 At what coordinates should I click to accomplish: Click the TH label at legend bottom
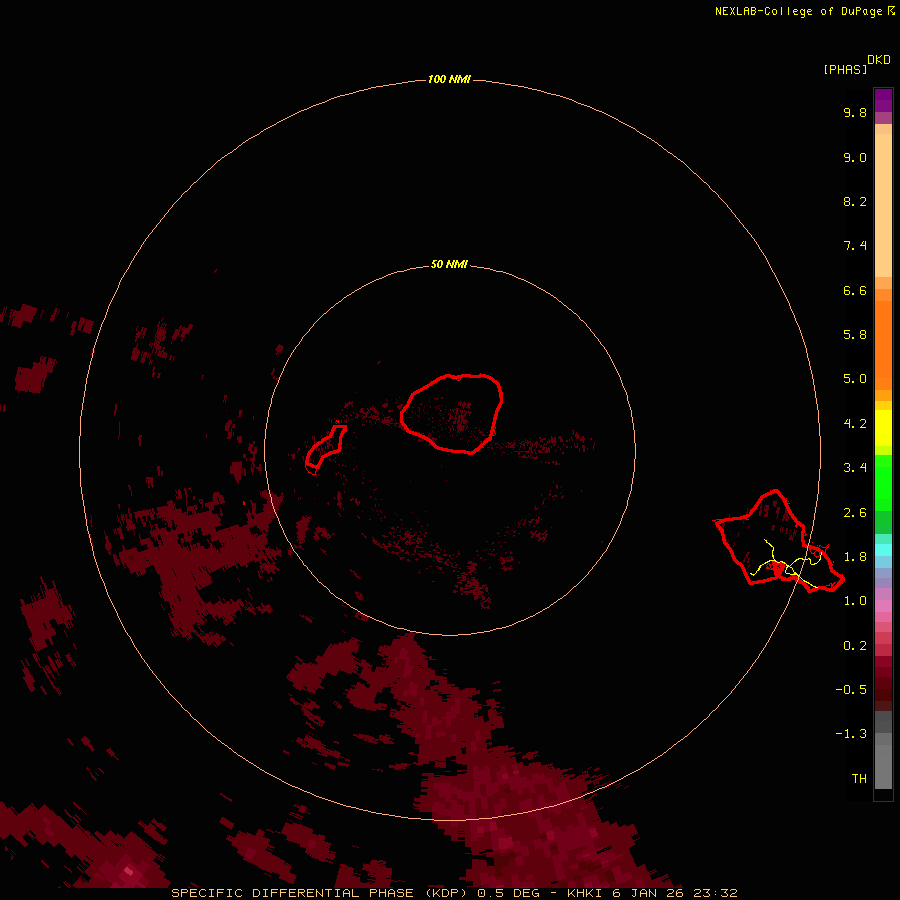[x=859, y=779]
